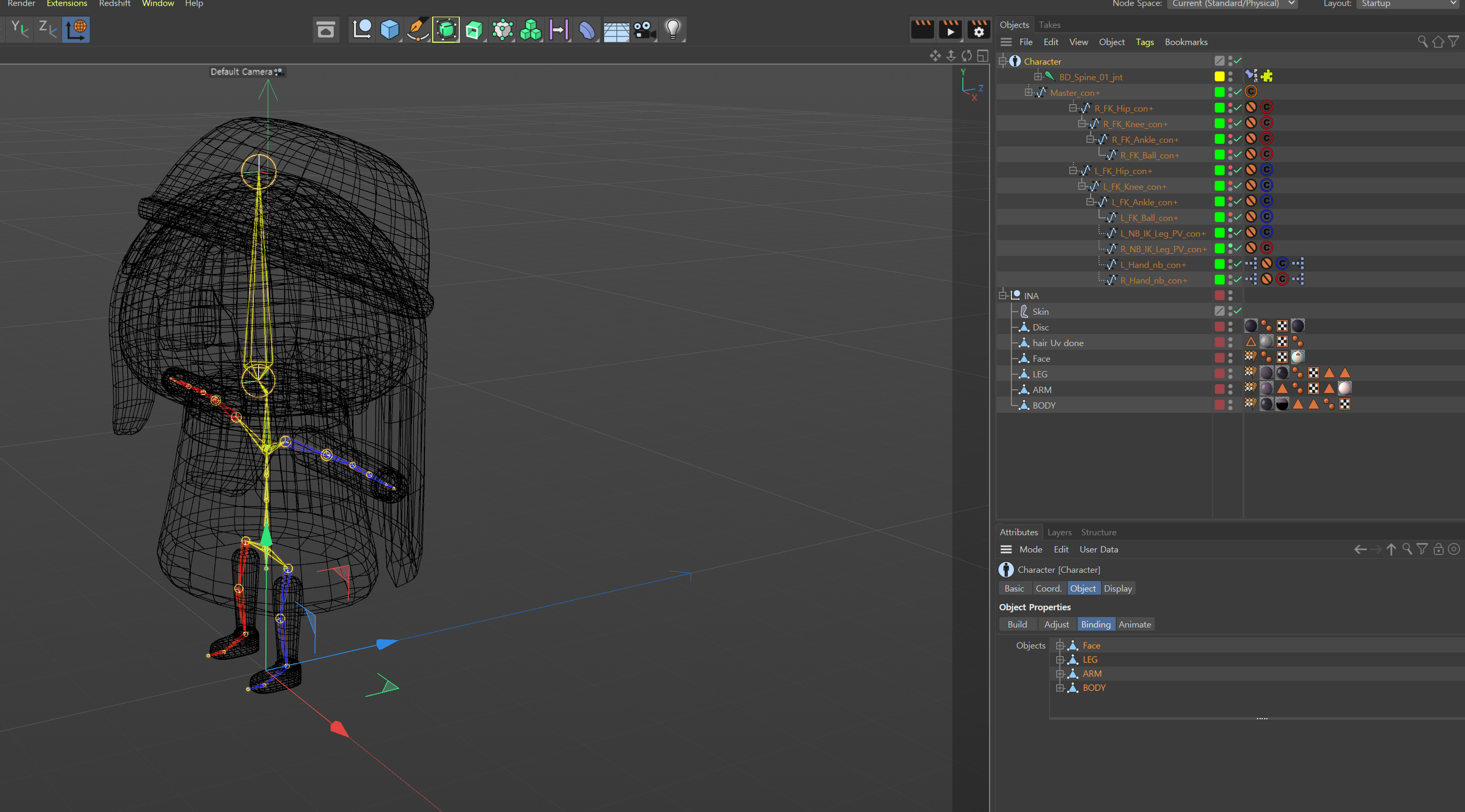Open Object Manager Tags menu

[x=1145, y=42]
